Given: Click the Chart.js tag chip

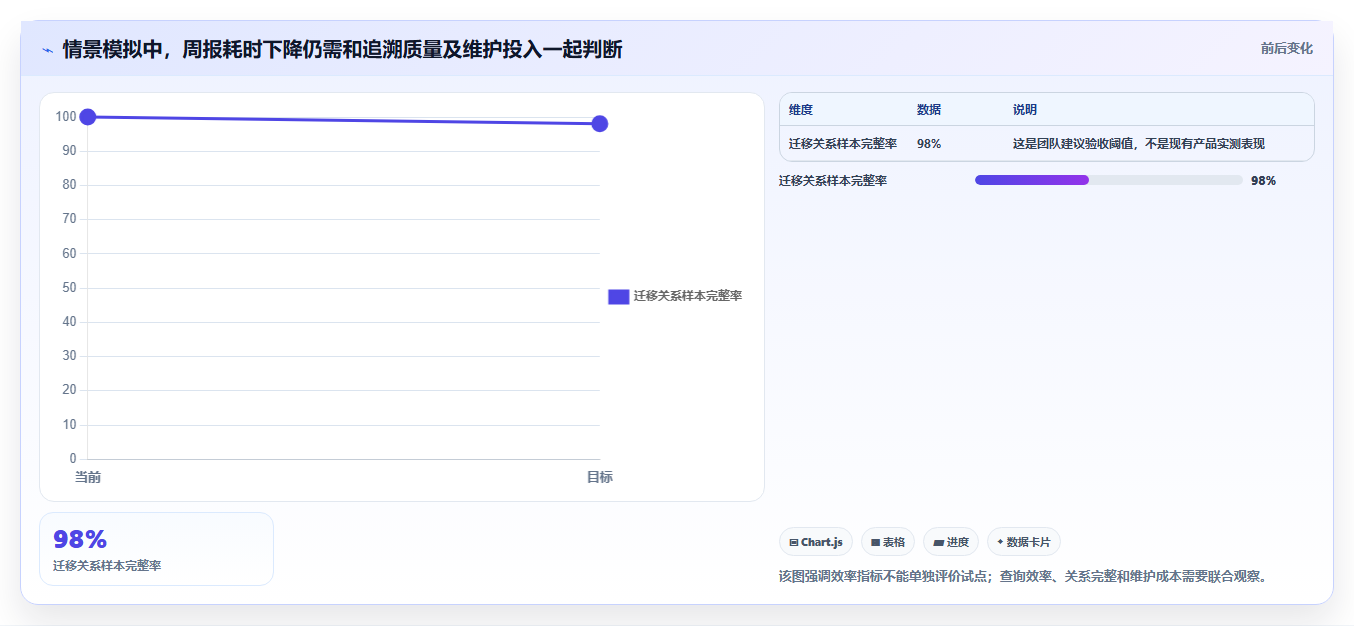Looking at the screenshot, I should tap(816, 542).
